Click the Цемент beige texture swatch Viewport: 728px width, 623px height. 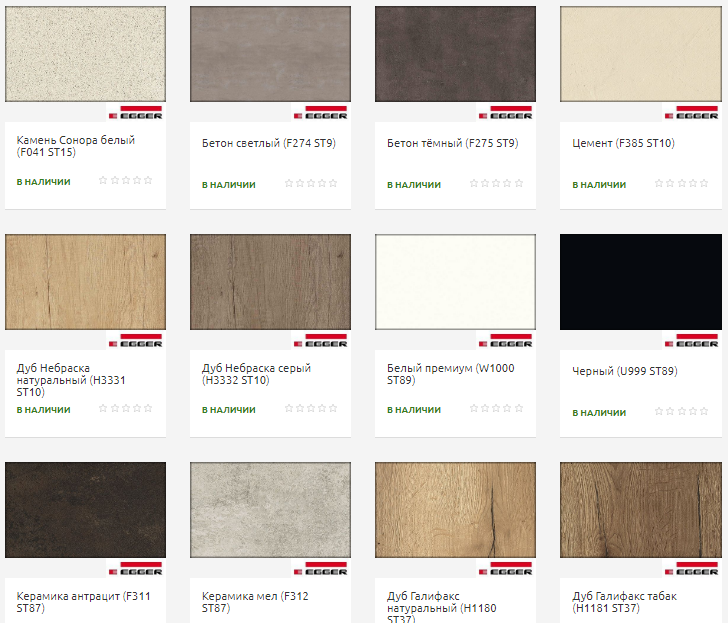click(x=640, y=54)
